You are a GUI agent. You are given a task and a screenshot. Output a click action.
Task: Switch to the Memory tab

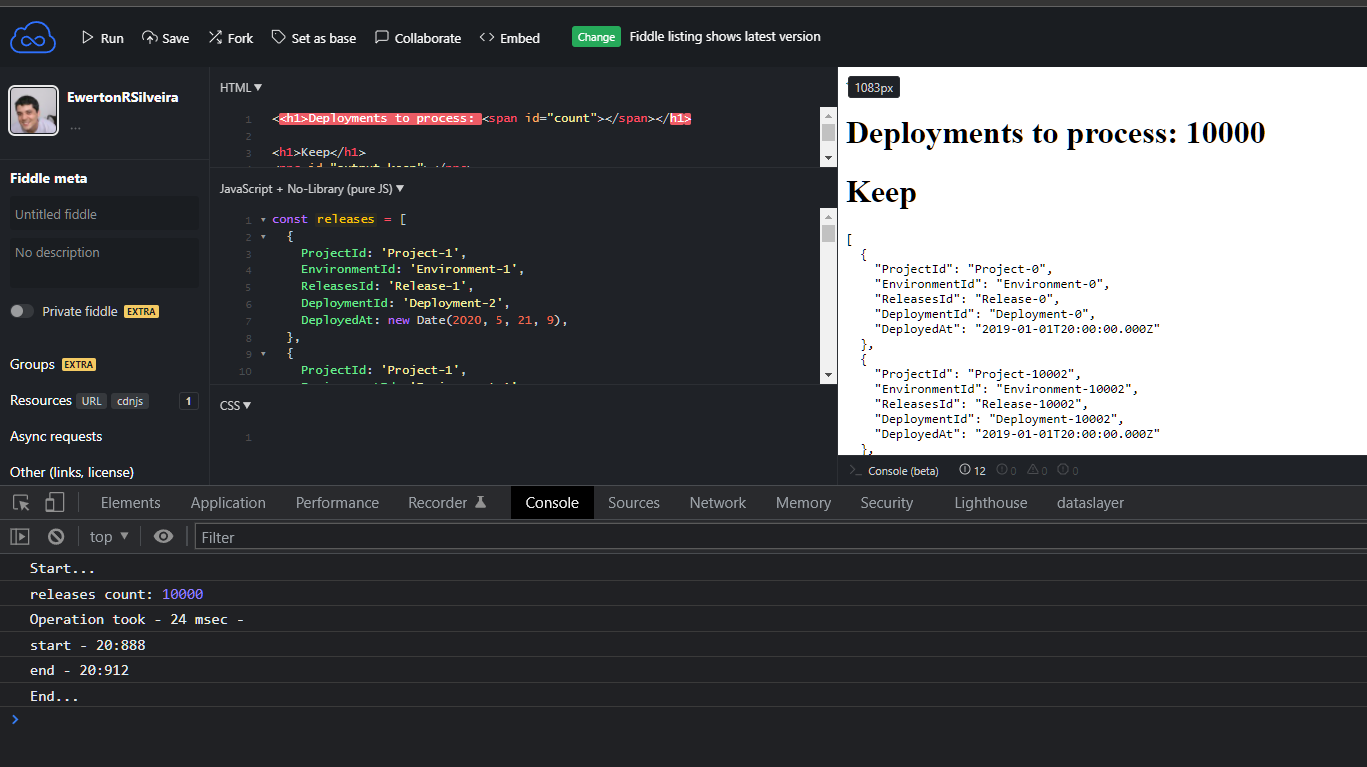[x=803, y=503]
